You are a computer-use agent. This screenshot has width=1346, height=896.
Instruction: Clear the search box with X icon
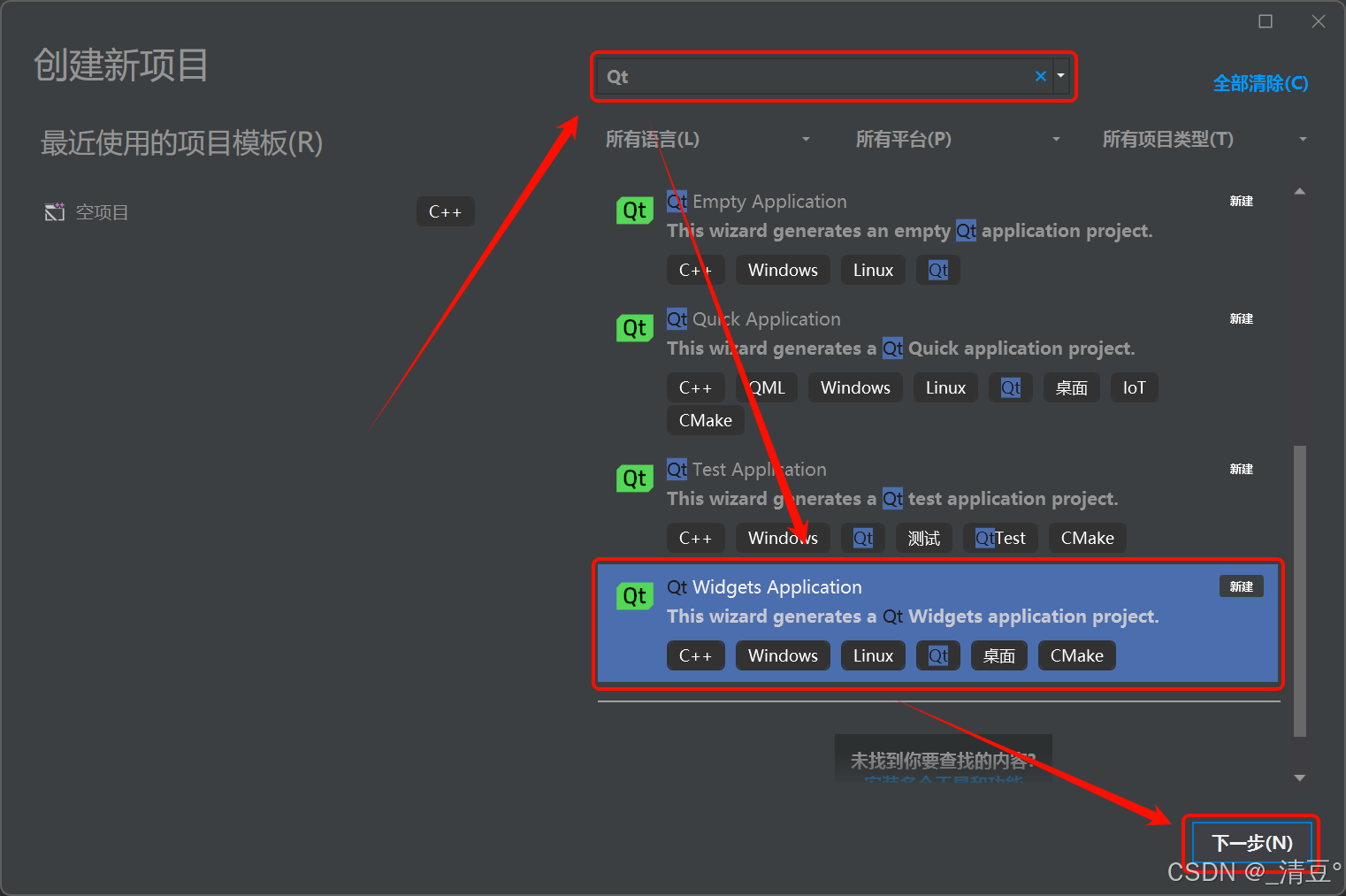tap(1041, 76)
